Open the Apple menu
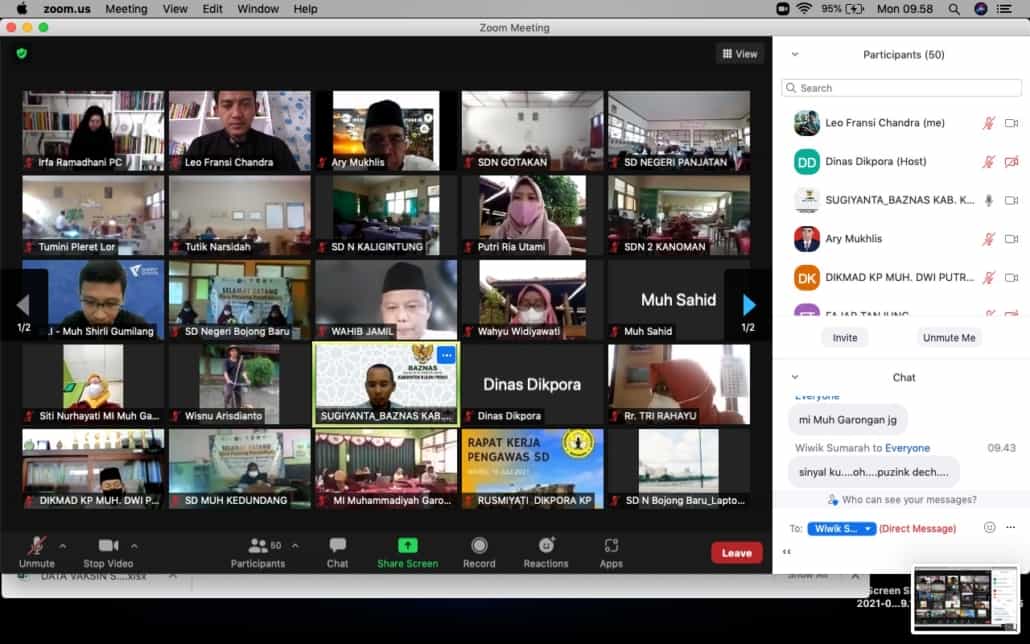This screenshot has height=644, width=1030. 22,9
